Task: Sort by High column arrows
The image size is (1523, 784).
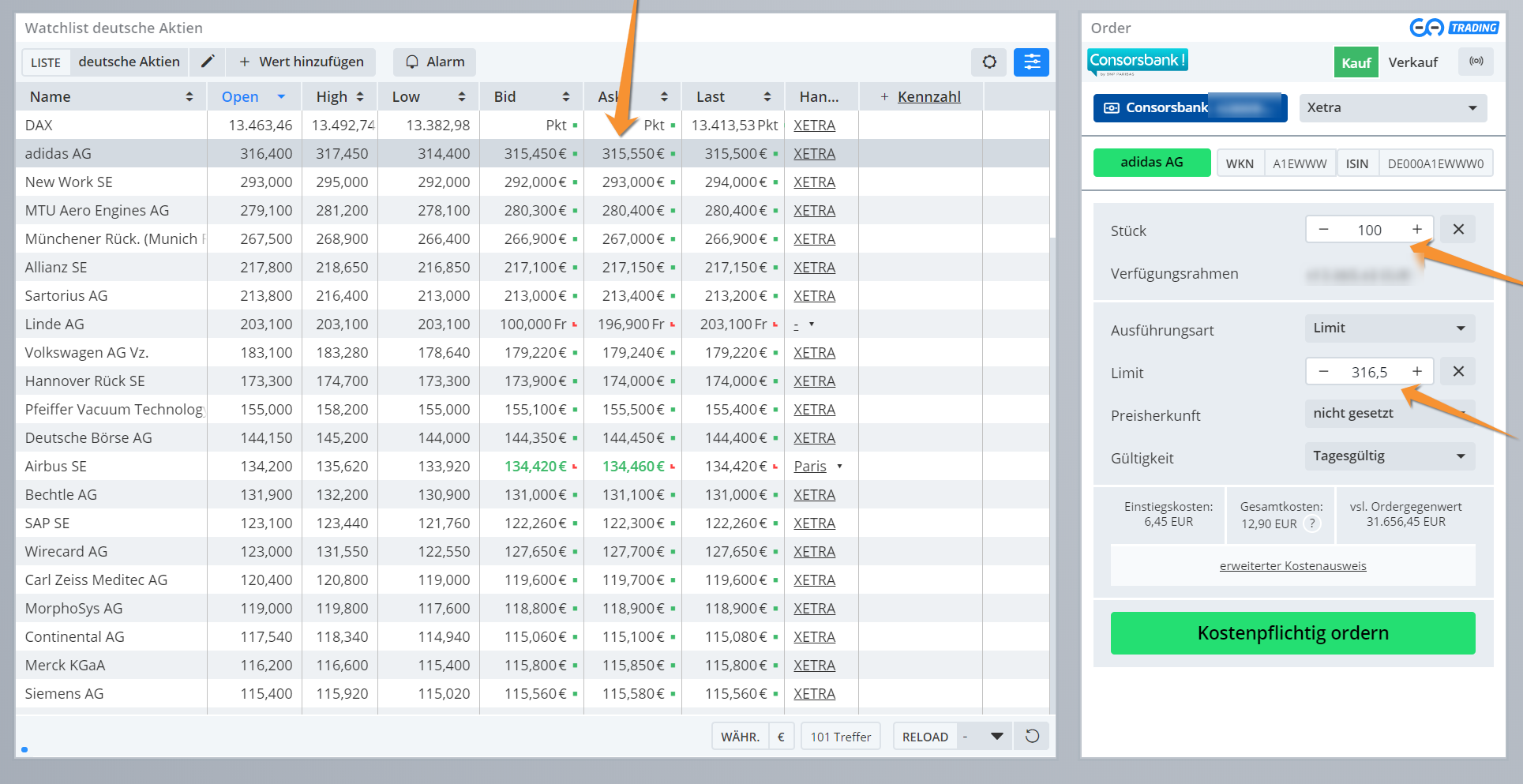Action: (360, 96)
